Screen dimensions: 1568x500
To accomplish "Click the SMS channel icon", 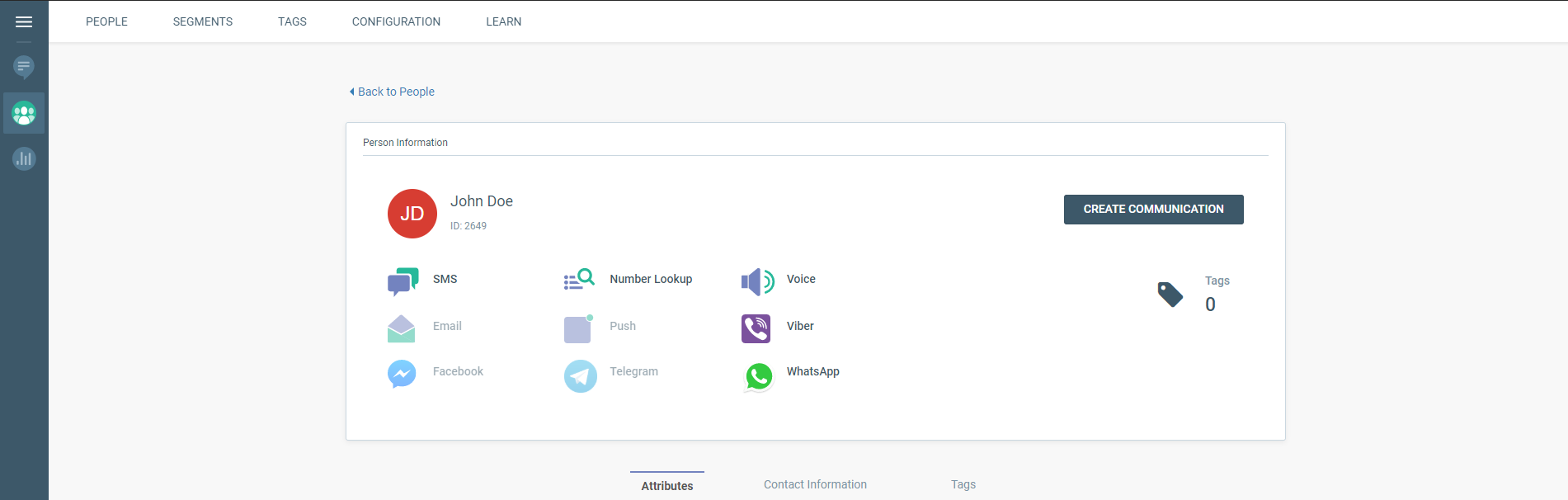I will click(403, 281).
